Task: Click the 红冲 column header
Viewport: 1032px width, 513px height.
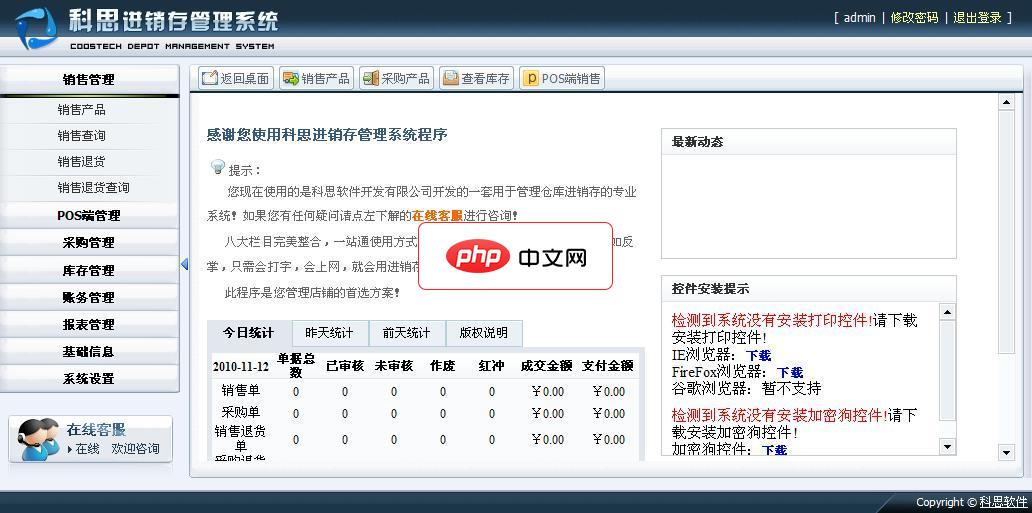Action: (x=492, y=365)
